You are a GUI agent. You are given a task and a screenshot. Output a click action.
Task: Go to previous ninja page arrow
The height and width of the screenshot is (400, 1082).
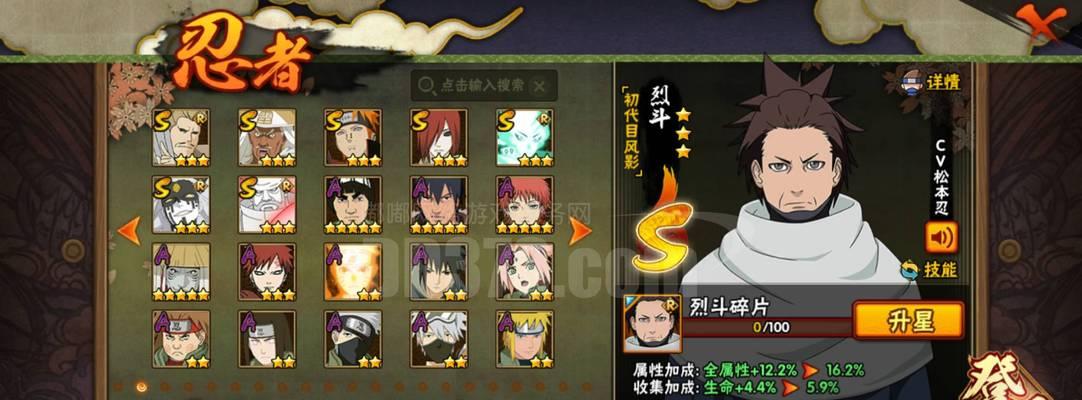click(129, 231)
